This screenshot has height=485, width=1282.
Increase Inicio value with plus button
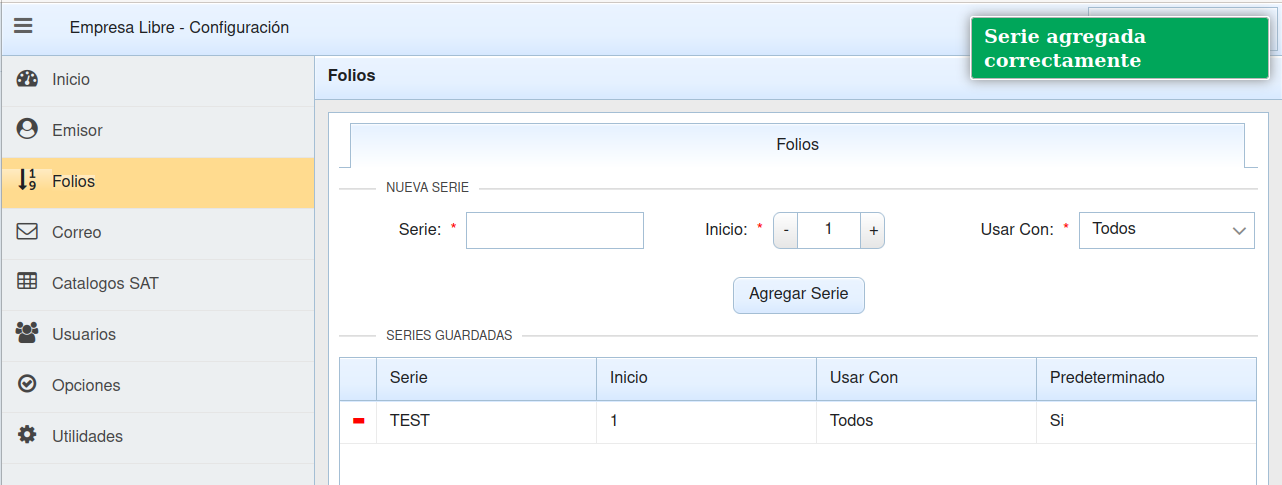click(873, 230)
